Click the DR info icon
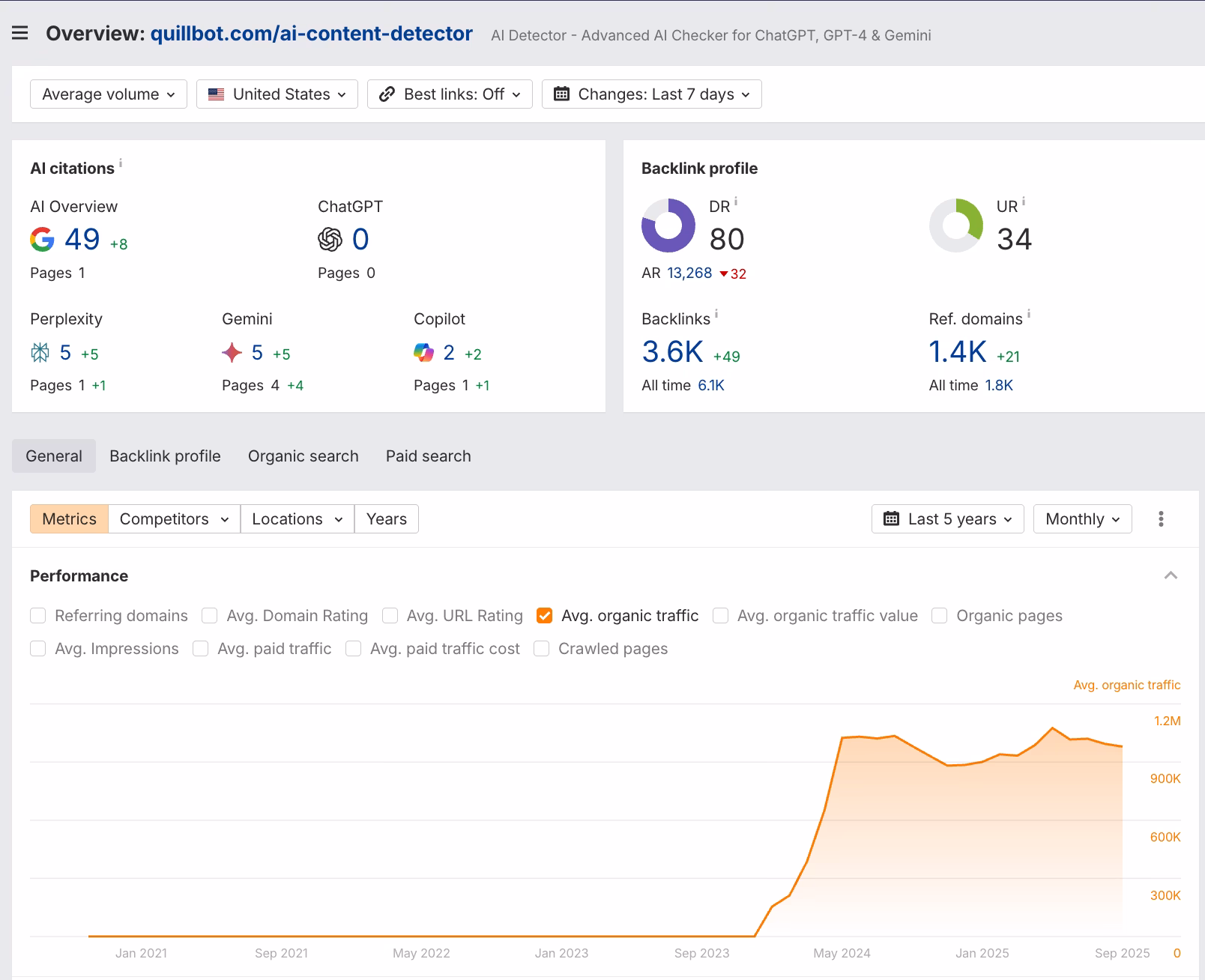 [736, 201]
